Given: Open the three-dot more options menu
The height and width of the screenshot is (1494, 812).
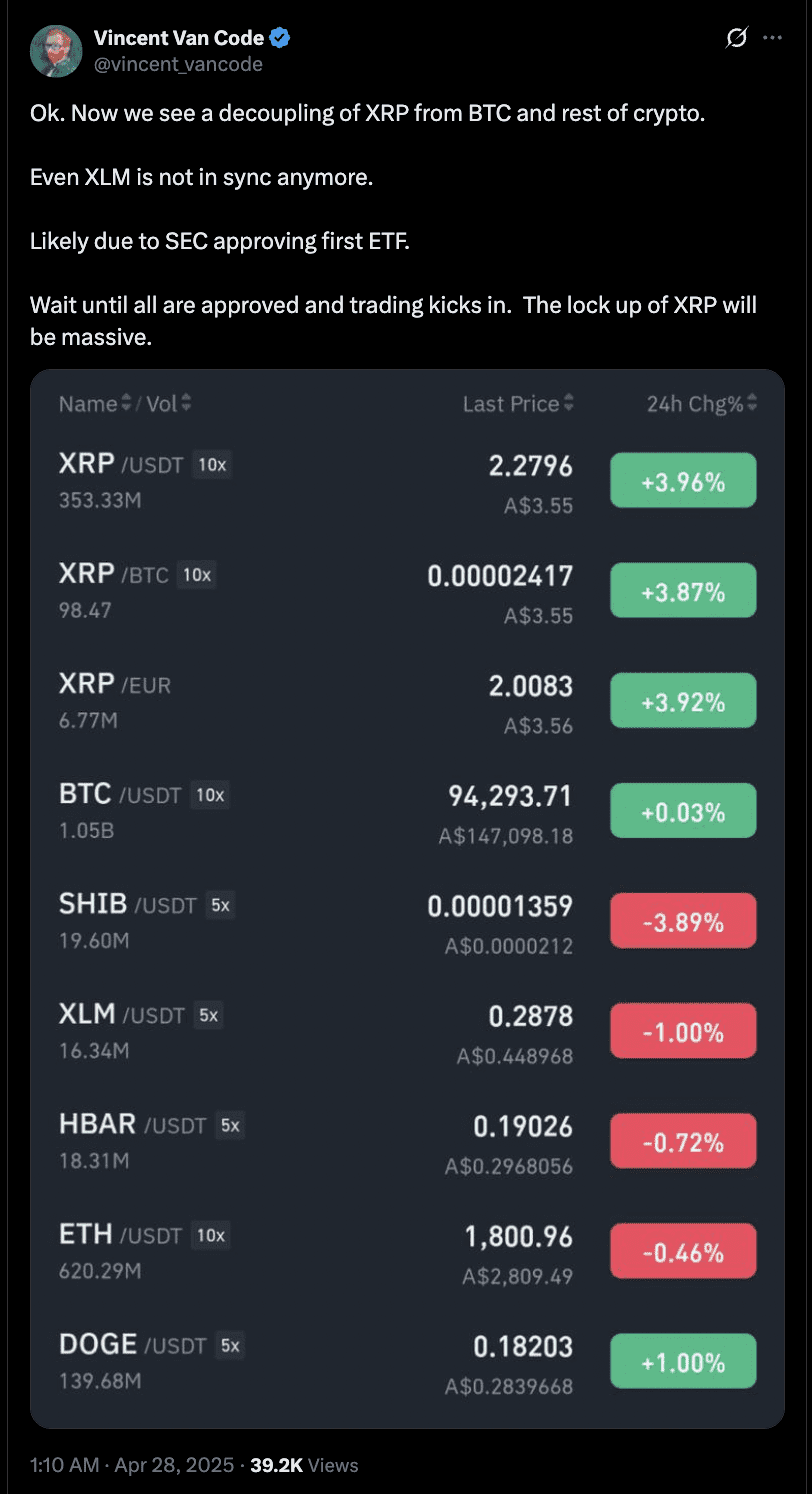Looking at the screenshot, I should pyautogui.click(x=772, y=39).
